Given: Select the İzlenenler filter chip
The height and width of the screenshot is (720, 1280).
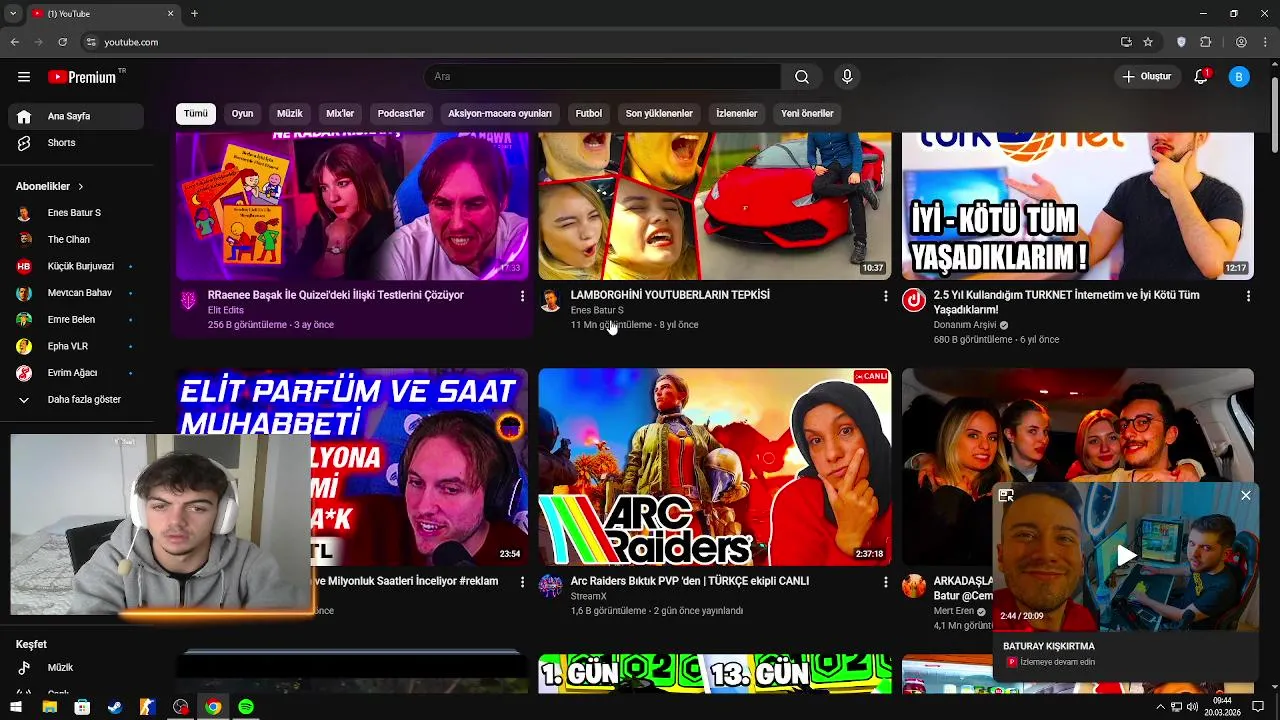Looking at the screenshot, I should point(737,114).
